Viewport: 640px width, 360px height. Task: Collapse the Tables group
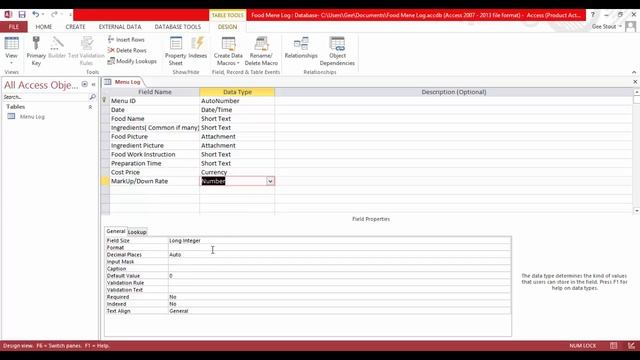point(90,107)
